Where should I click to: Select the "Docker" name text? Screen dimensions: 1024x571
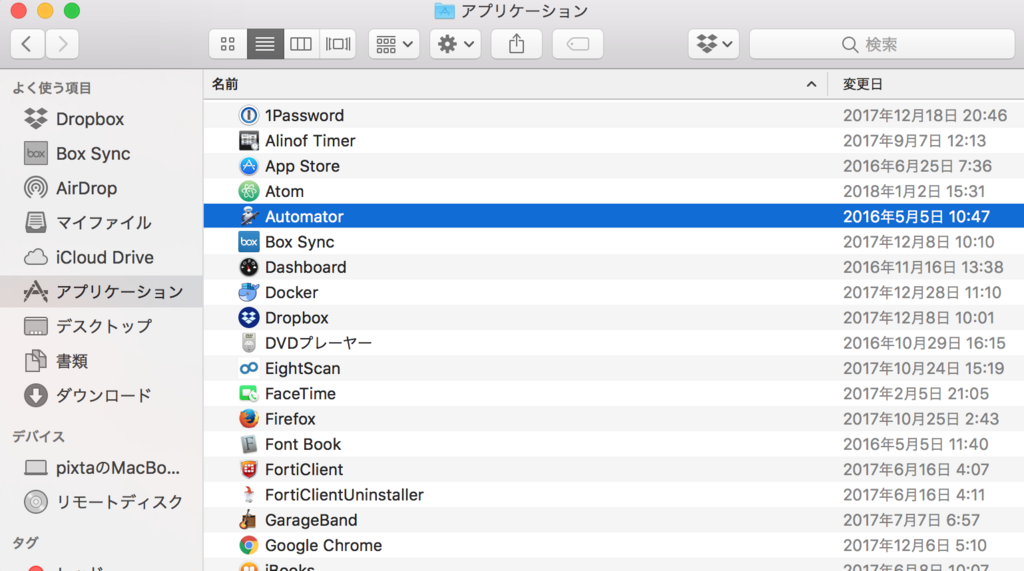click(291, 292)
